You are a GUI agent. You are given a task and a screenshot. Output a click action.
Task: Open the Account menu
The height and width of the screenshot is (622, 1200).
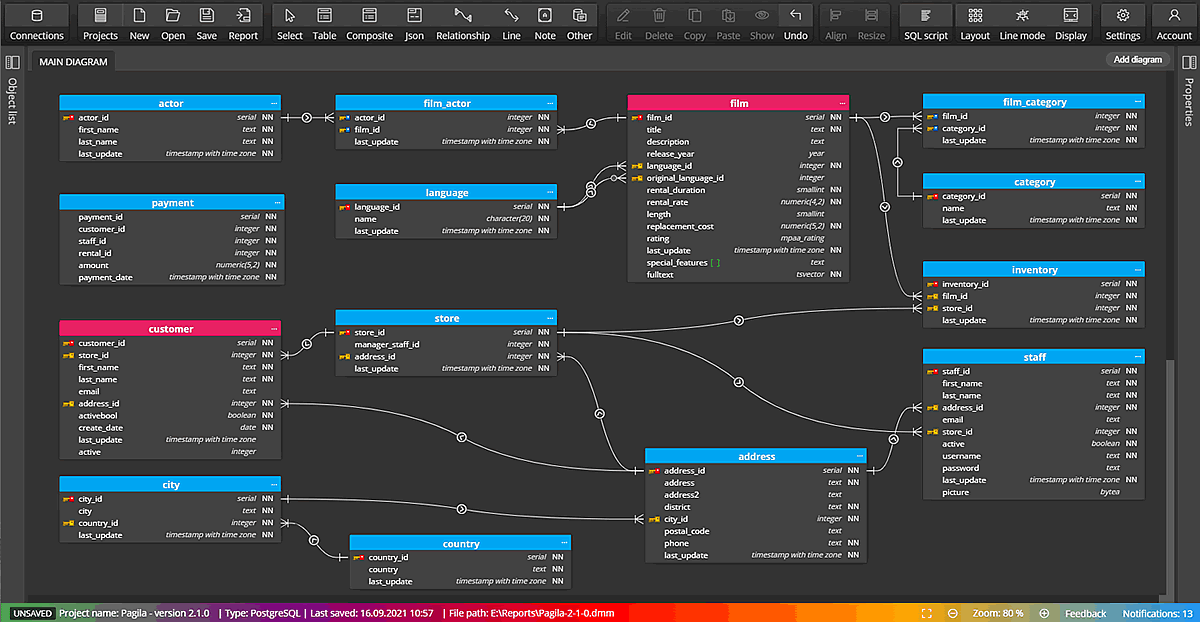pos(1174,23)
